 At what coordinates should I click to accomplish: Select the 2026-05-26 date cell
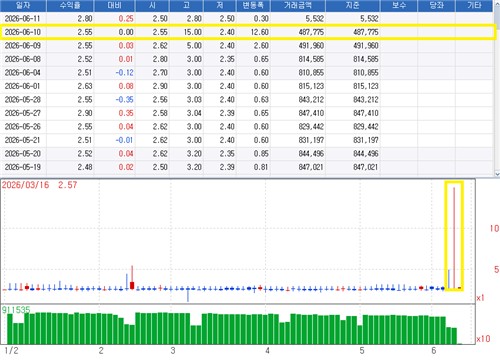click(23, 126)
